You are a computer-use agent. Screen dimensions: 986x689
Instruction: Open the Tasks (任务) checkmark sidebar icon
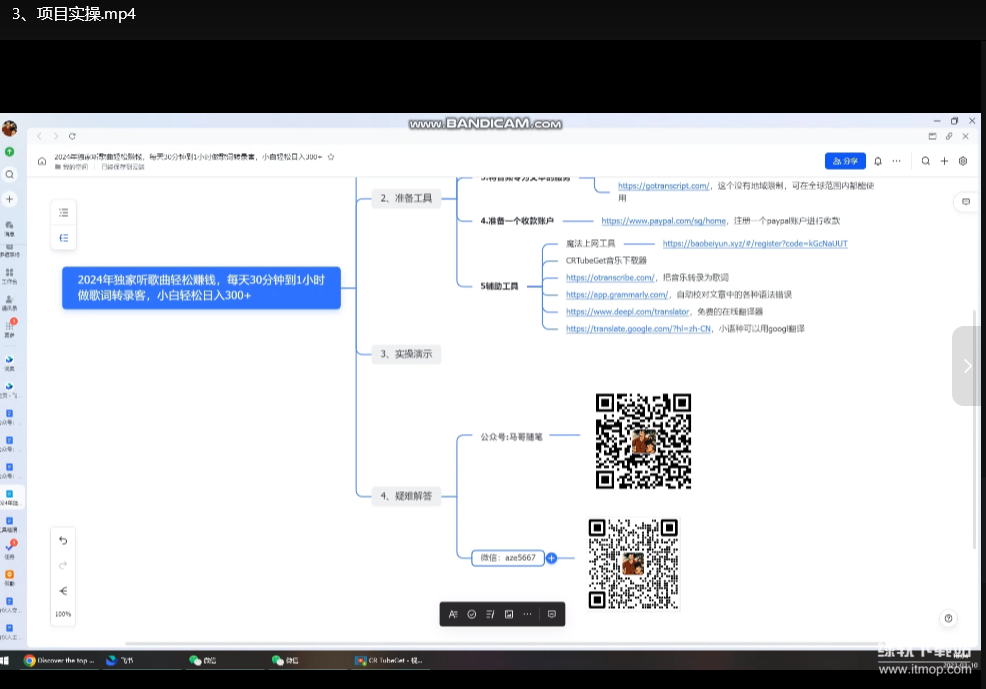point(9,549)
